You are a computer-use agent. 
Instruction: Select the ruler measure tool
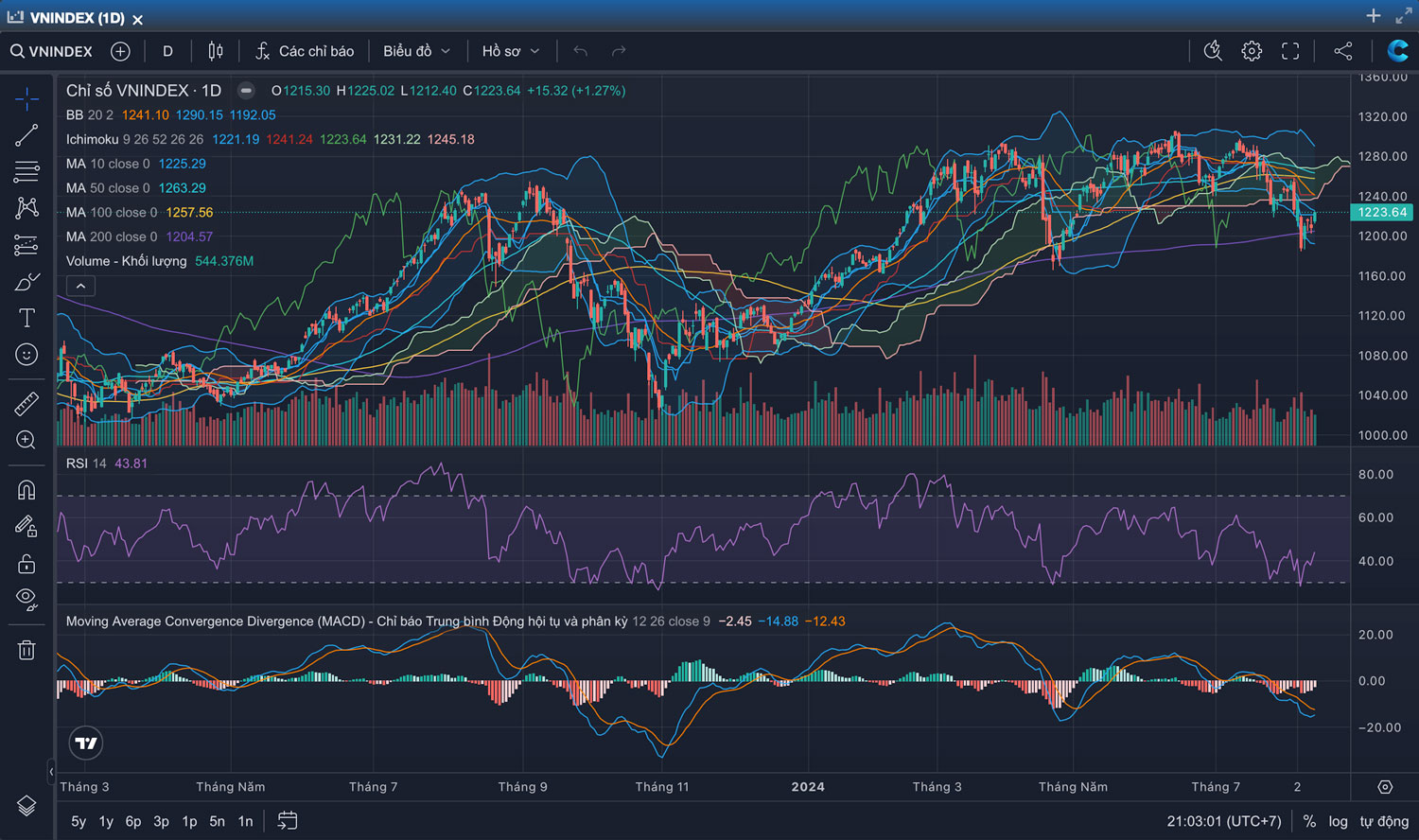pos(26,404)
